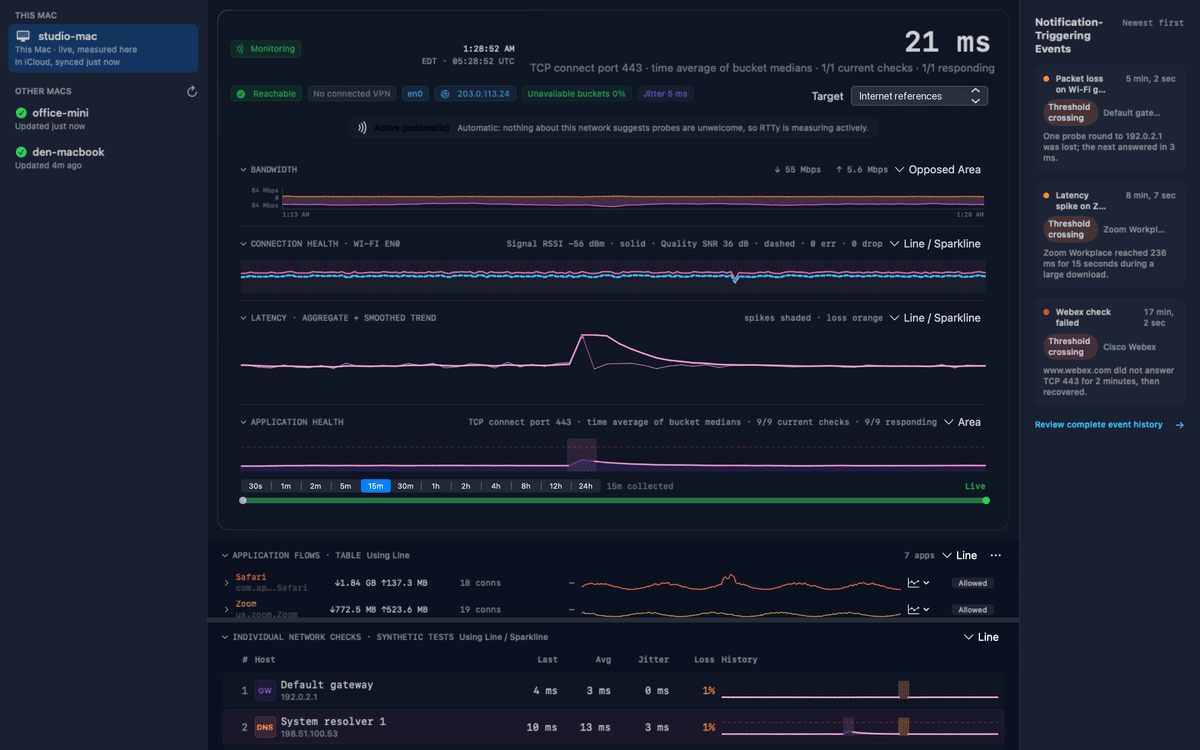This screenshot has height=750, width=1200.
Task: Click the Default gateway network check row
Action: point(614,690)
